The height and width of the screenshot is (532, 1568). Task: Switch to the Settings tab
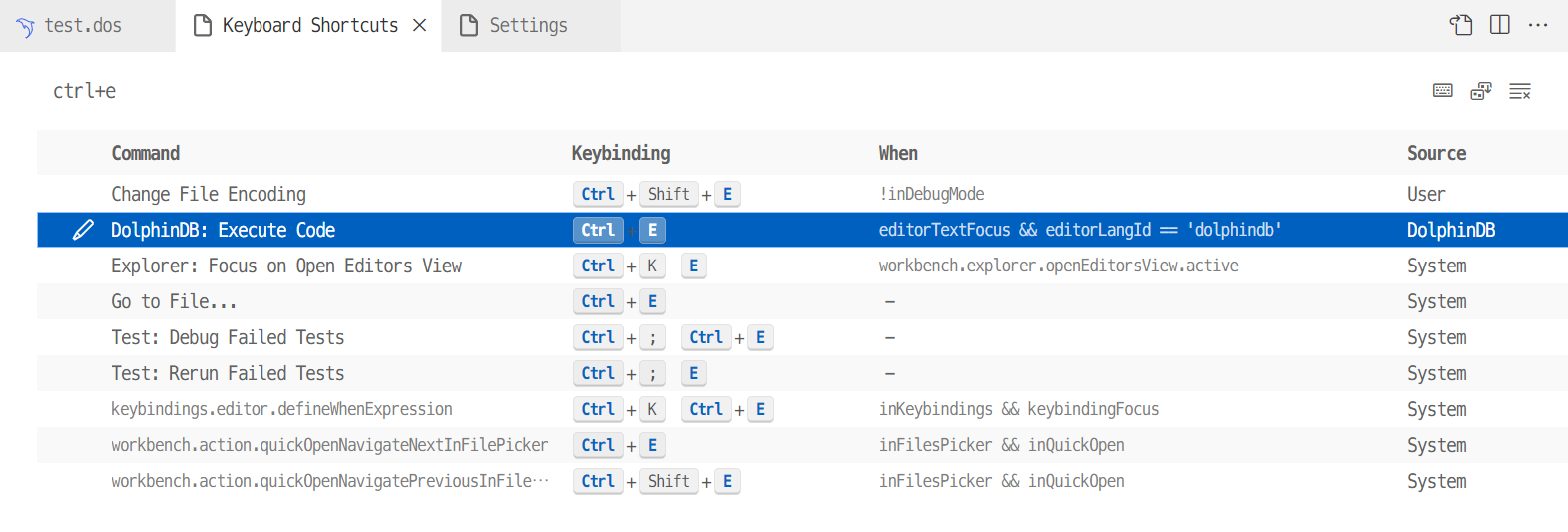(x=527, y=25)
